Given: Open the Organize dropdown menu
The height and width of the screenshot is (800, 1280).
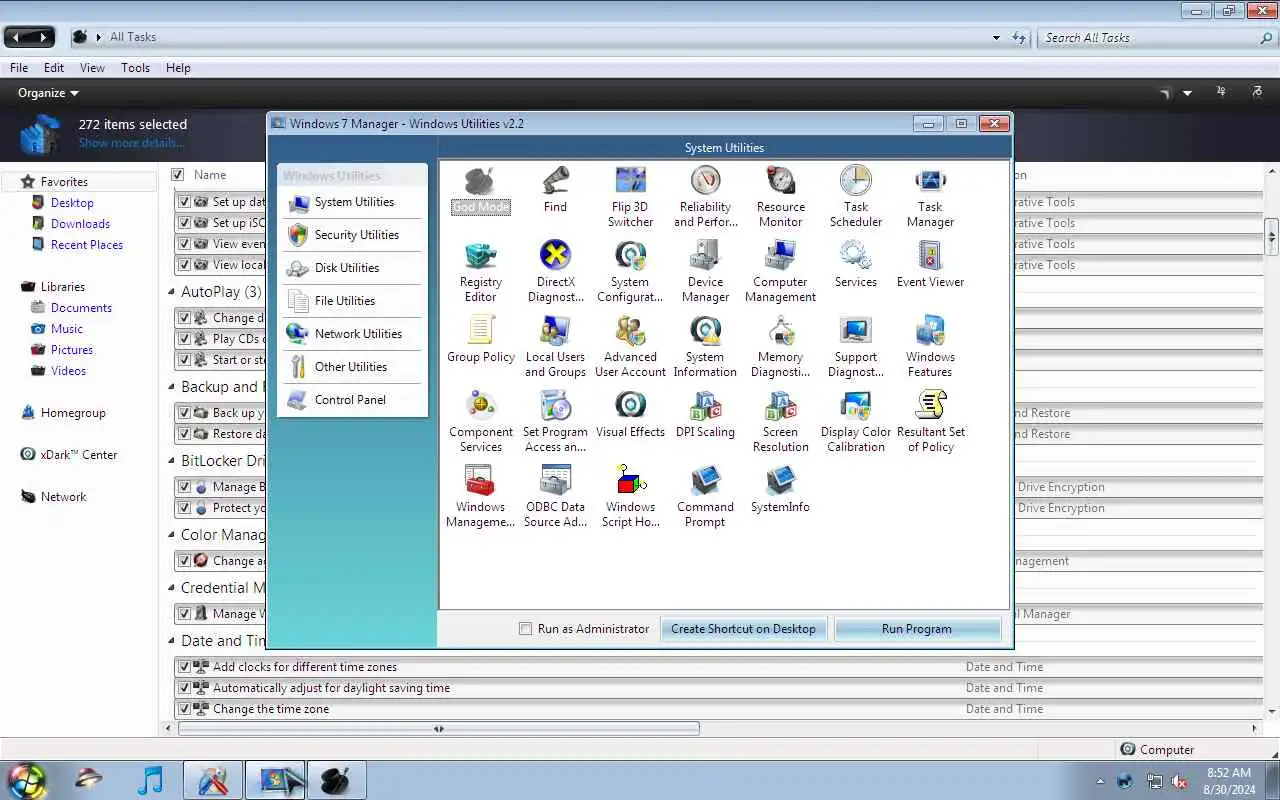Looking at the screenshot, I should tap(48, 93).
